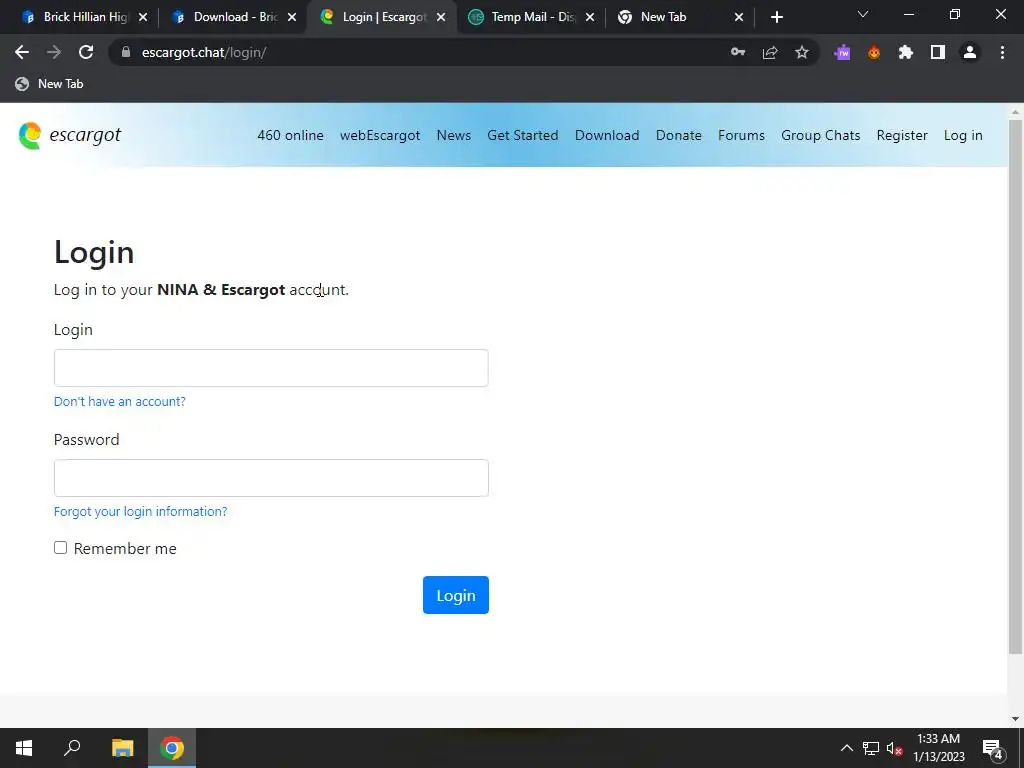The image size is (1024, 768).
Task: Open the saved passwords key icon
Action: coord(738,52)
